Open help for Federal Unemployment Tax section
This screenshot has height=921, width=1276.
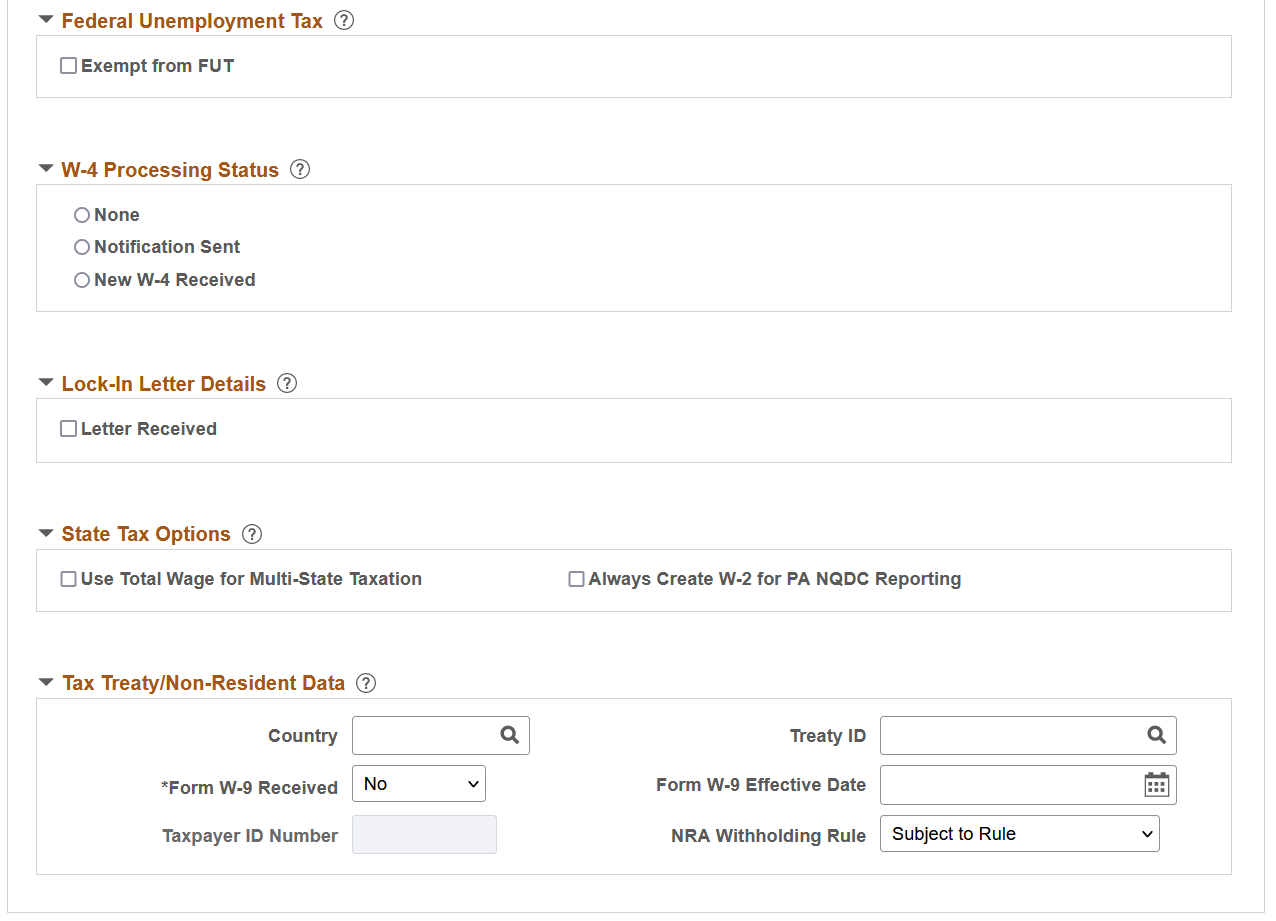(343, 20)
